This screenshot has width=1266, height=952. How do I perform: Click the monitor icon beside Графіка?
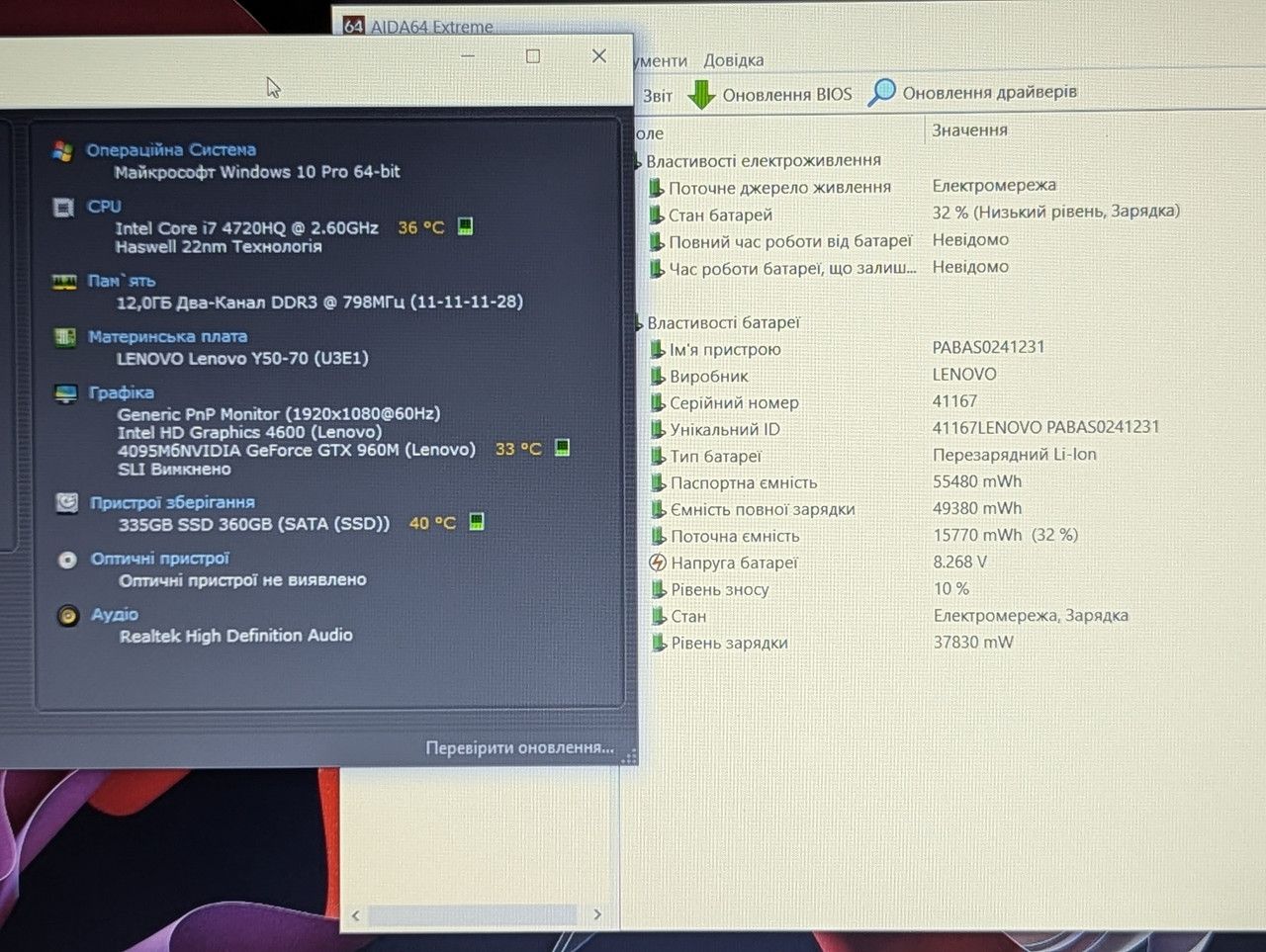(x=65, y=394)
